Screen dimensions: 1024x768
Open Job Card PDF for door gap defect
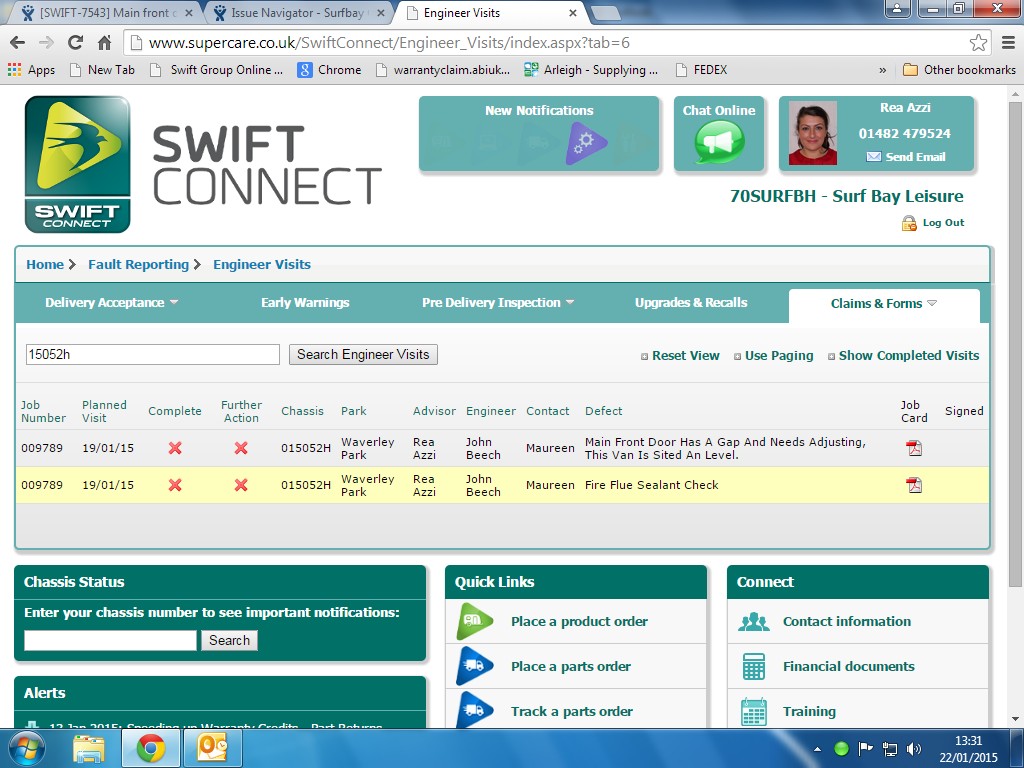coord(914,448)
